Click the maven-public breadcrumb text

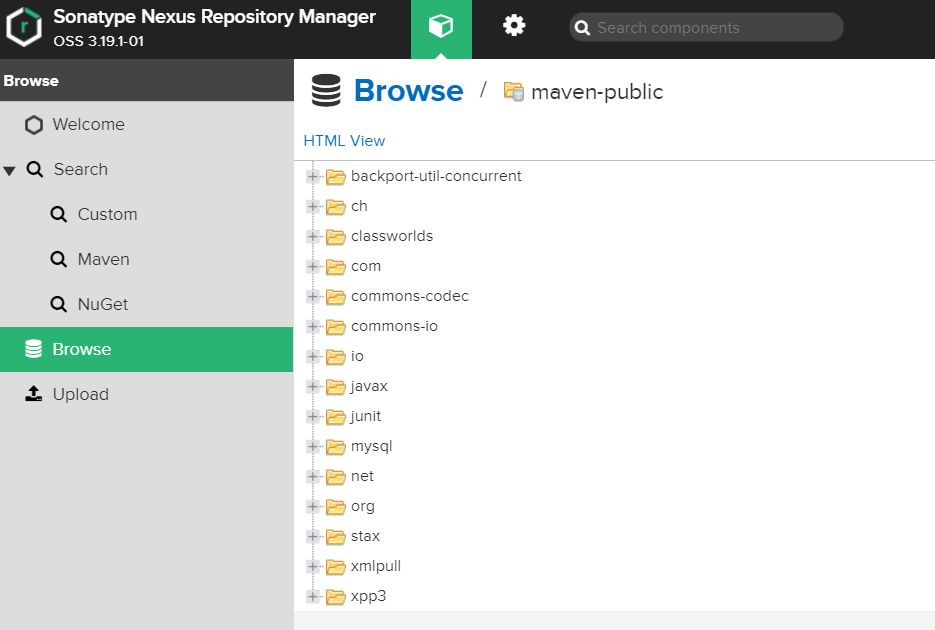point(597,92)
